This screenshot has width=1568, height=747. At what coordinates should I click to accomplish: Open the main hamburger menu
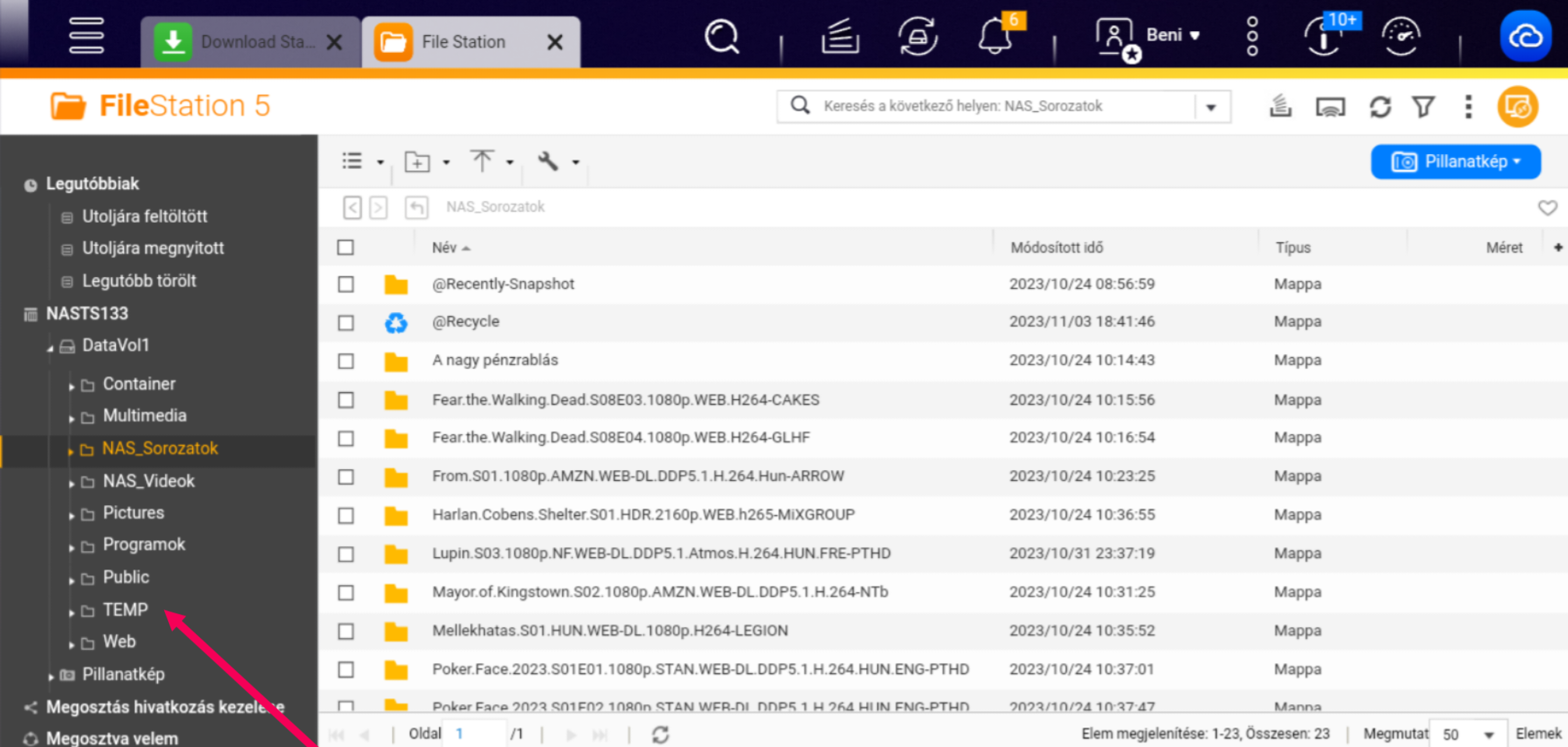point(86,36)
